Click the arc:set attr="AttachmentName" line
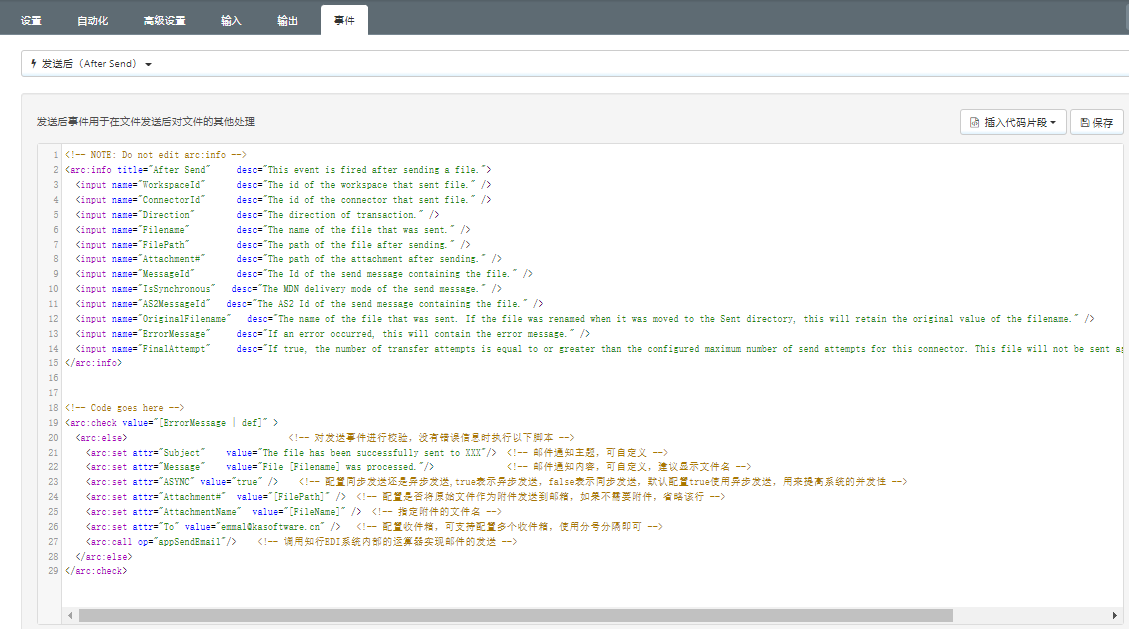Viewport: 1129px width, 629px height. (293, 512)
